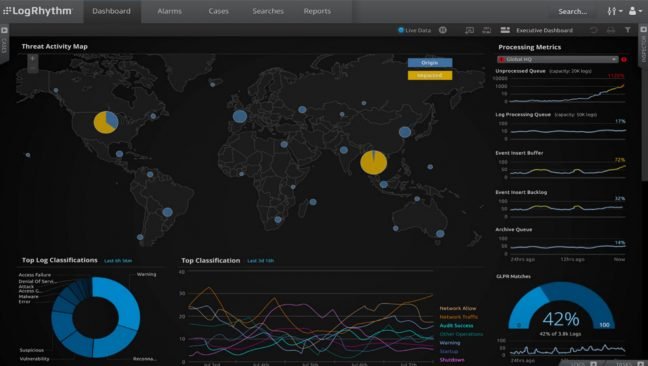Focus the Search field in header
648x366 pixels.
click(x=572, y=12)
